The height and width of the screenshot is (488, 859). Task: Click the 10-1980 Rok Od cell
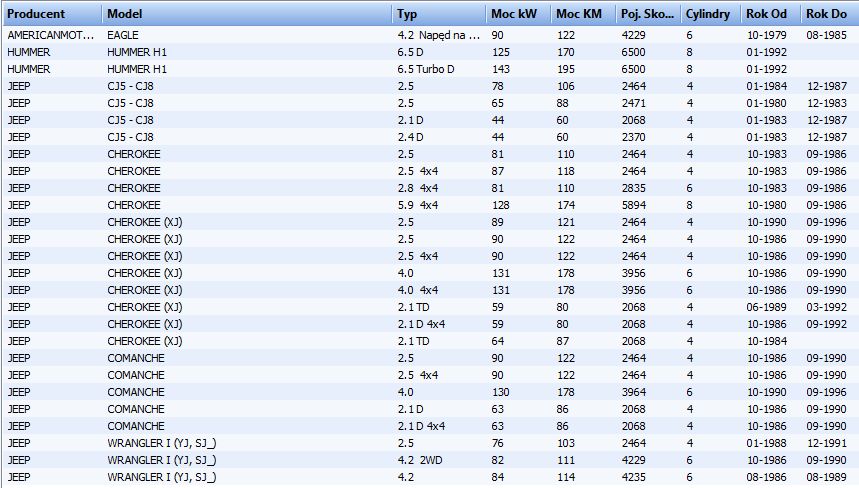(x=767, y=205)
